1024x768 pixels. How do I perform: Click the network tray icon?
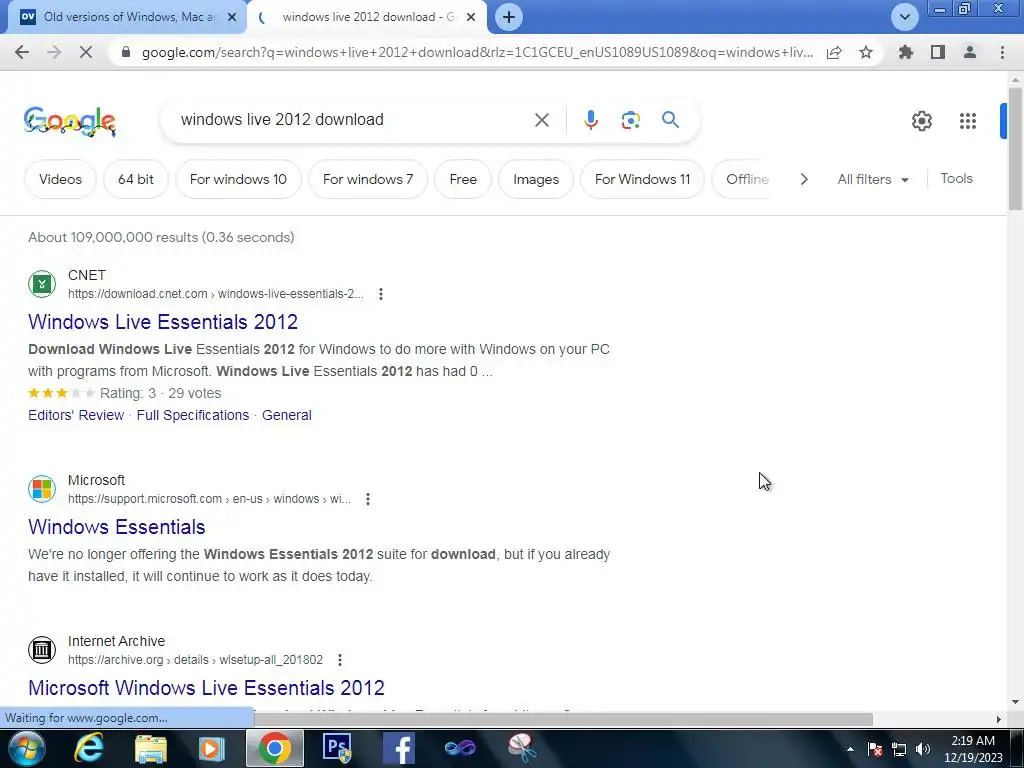899,749
